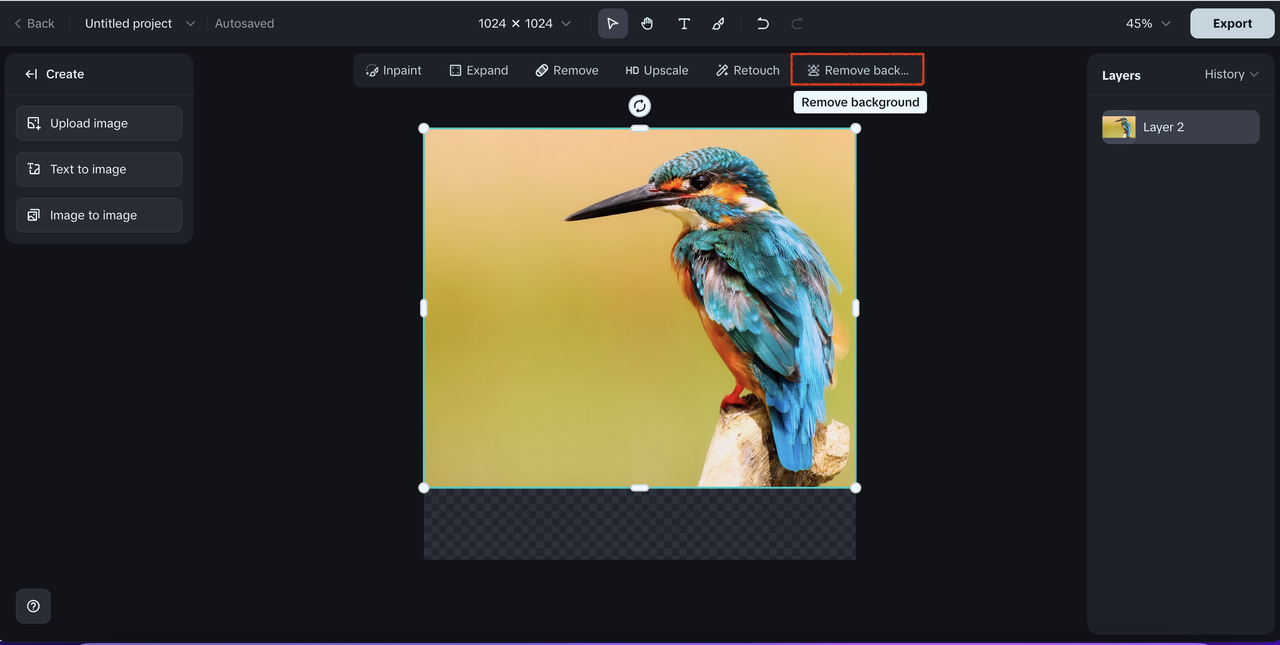This screenshot has width=1280, height=645.
Task: Choose the HD Upscale tool
Action: pos(657,70)
